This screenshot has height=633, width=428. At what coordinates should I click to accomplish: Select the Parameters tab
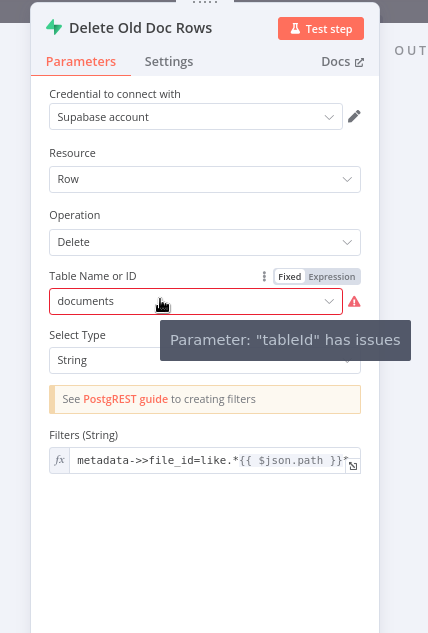tap(81, 61)
